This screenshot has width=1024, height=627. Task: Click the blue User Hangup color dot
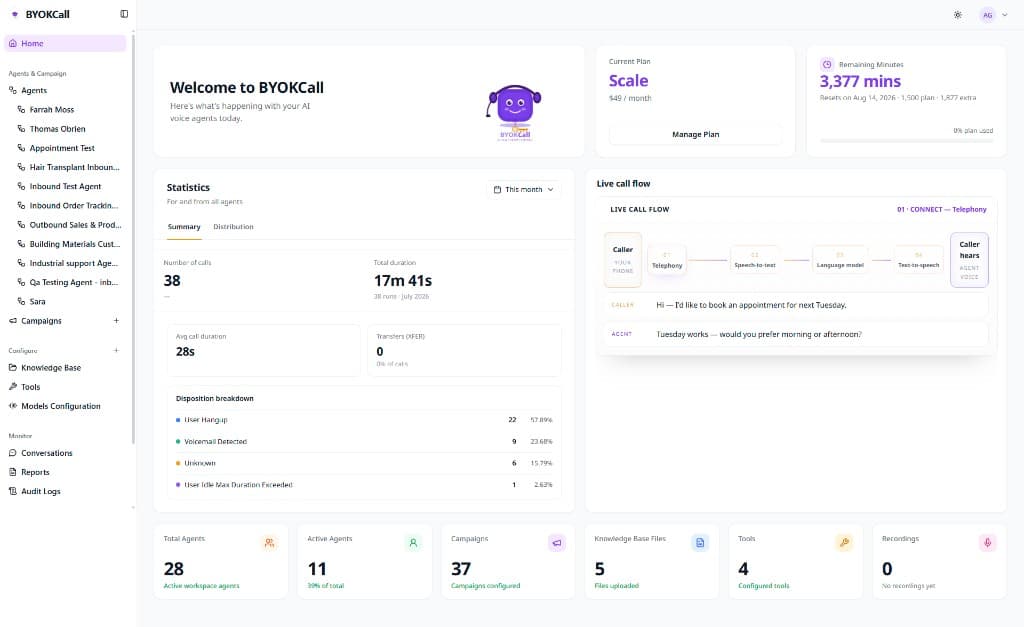click(x=178, y=420)
